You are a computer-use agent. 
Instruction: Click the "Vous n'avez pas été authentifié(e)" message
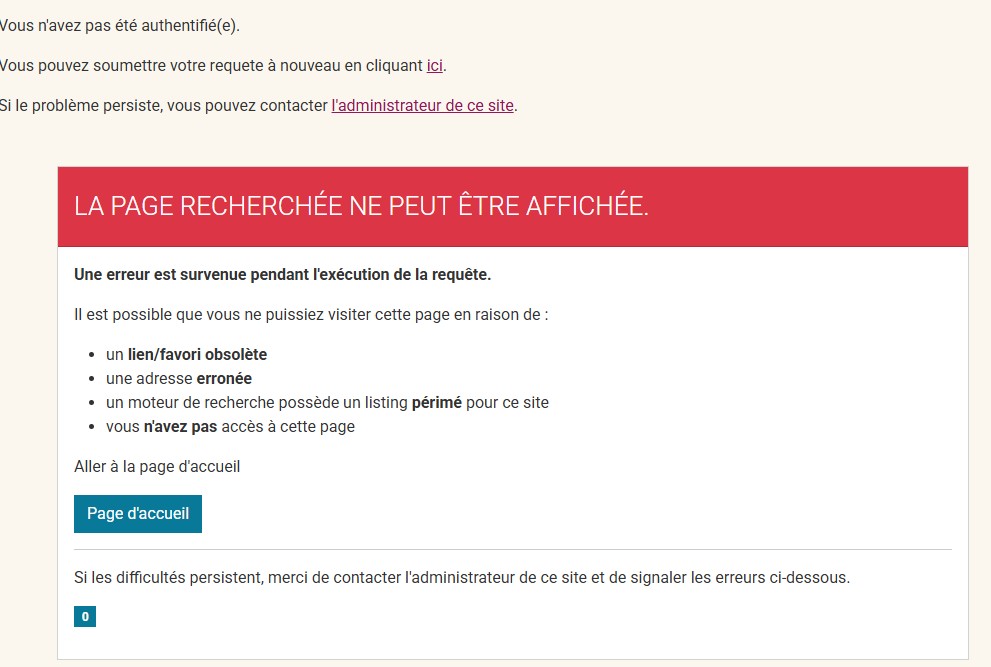click(118, 26)
